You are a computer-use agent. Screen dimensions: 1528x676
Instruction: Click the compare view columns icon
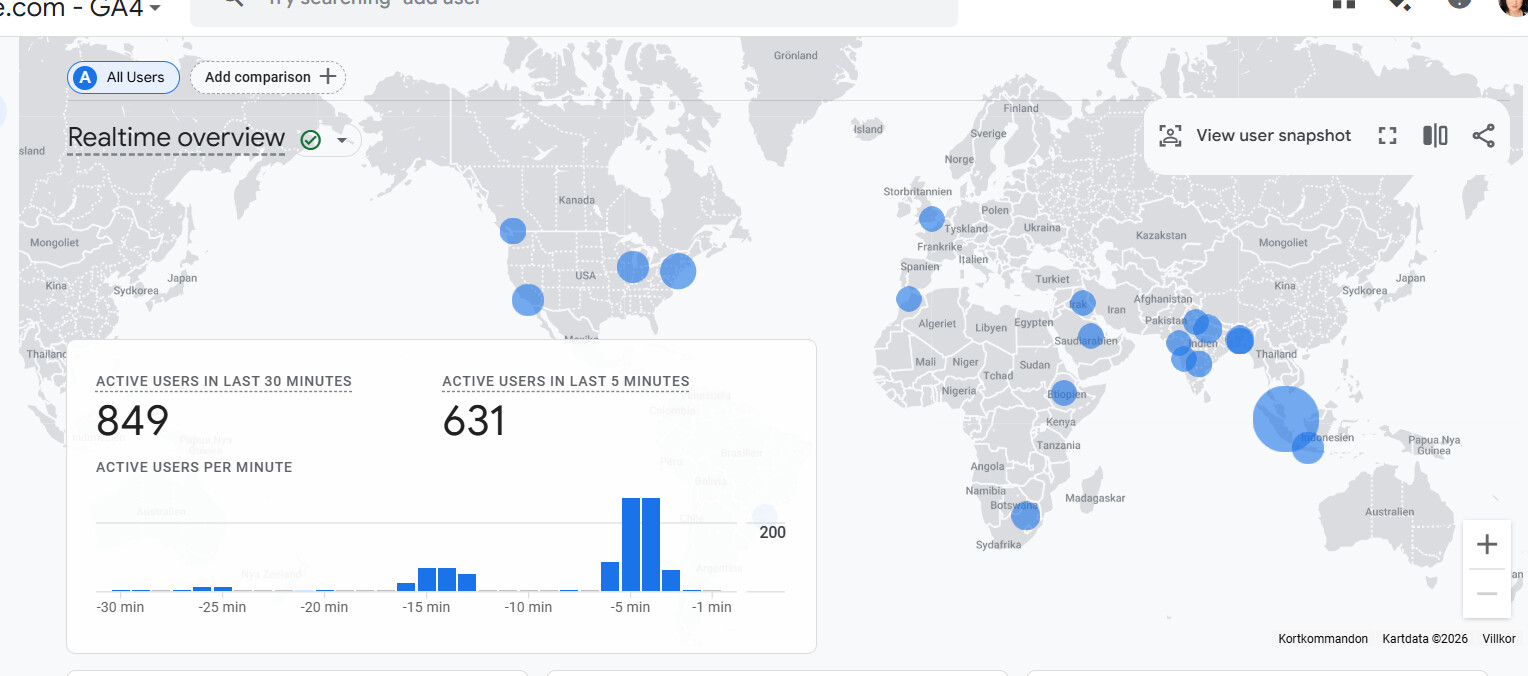[x=1435, y=136]
